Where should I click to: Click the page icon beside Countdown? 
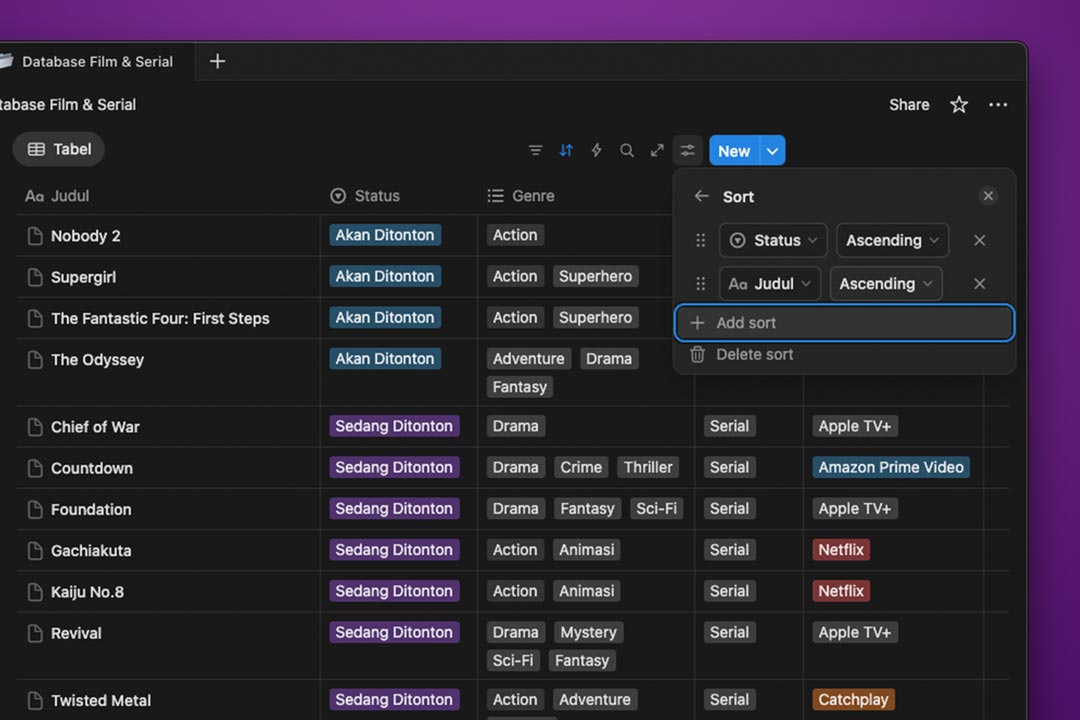(34, 469)
